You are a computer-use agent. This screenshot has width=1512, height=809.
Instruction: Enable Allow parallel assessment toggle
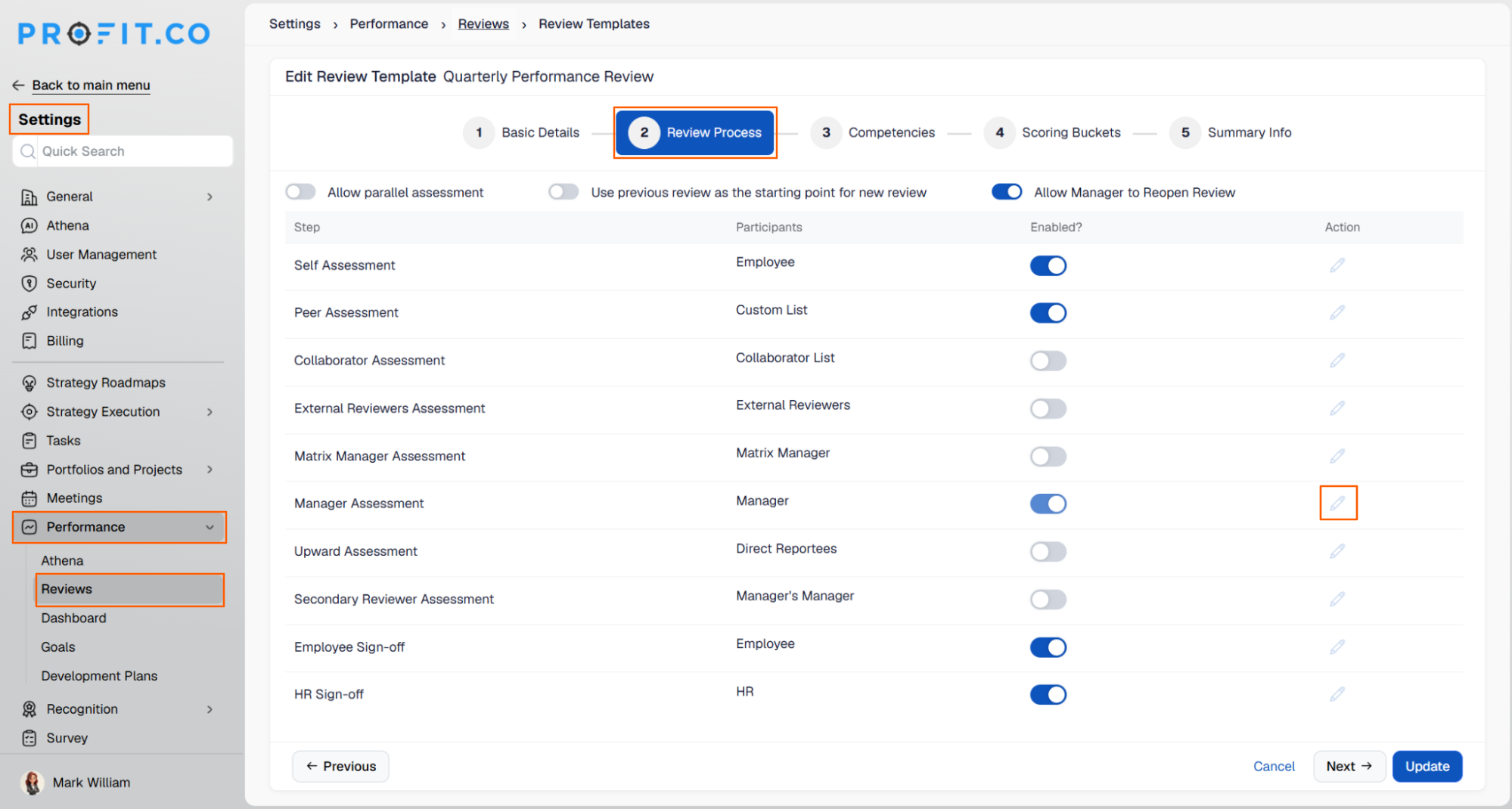[300, 192]
